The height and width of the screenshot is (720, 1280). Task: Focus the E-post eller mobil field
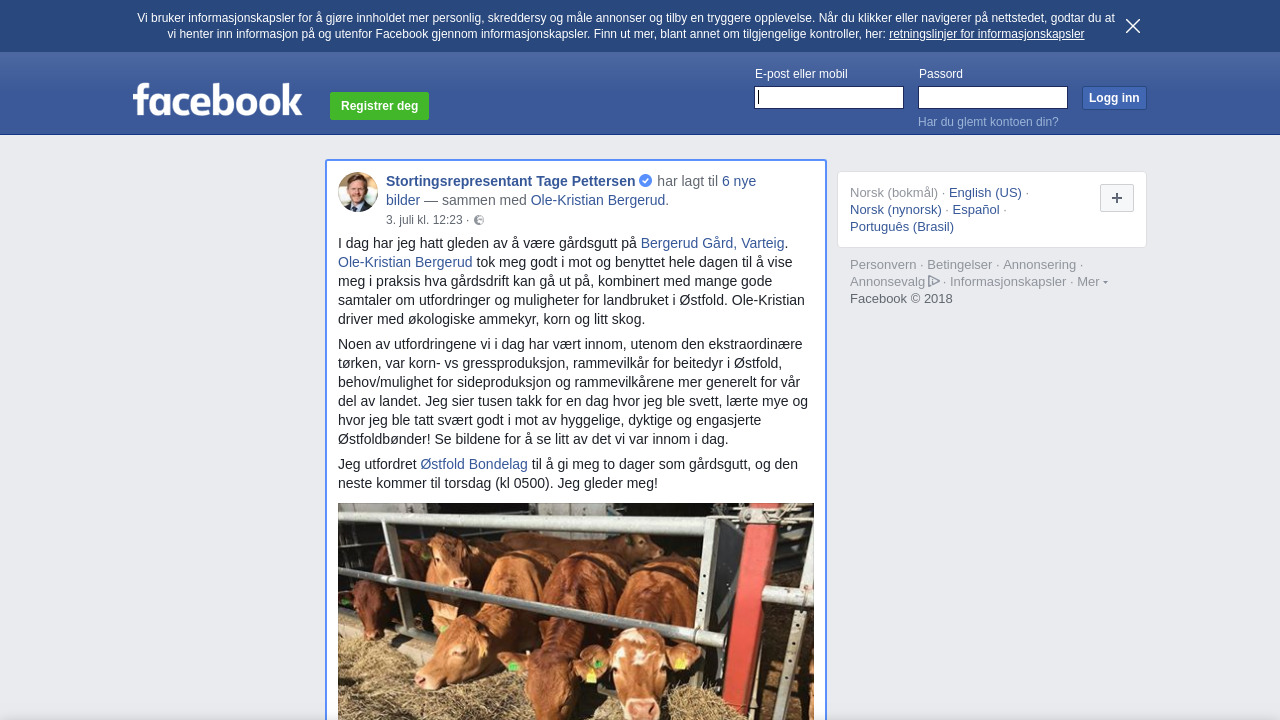coord(829,97)
